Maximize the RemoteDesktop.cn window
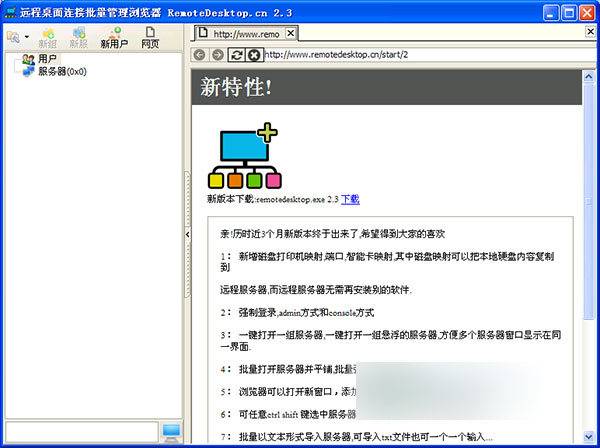Viewport: 600px width, 448px height. point(569,13)
